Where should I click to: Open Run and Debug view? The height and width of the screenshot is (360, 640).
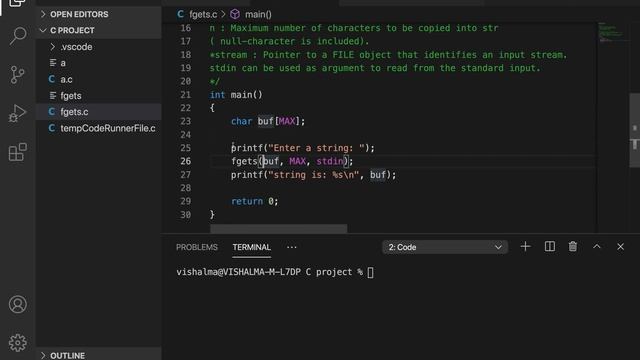tap(17, 113)
